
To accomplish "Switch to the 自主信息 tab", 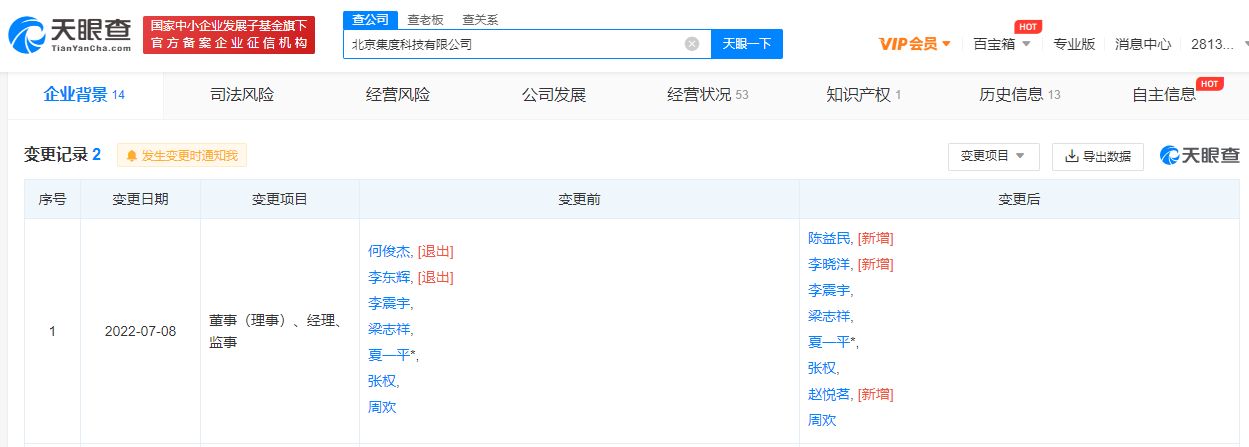I will pos(1164,95).
